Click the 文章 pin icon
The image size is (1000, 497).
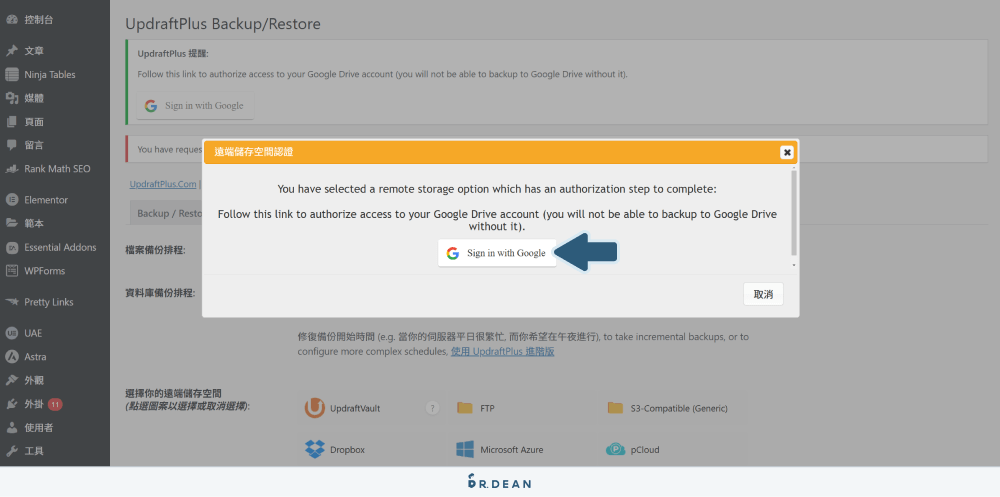pyautogui.click(x=11, y=51)
